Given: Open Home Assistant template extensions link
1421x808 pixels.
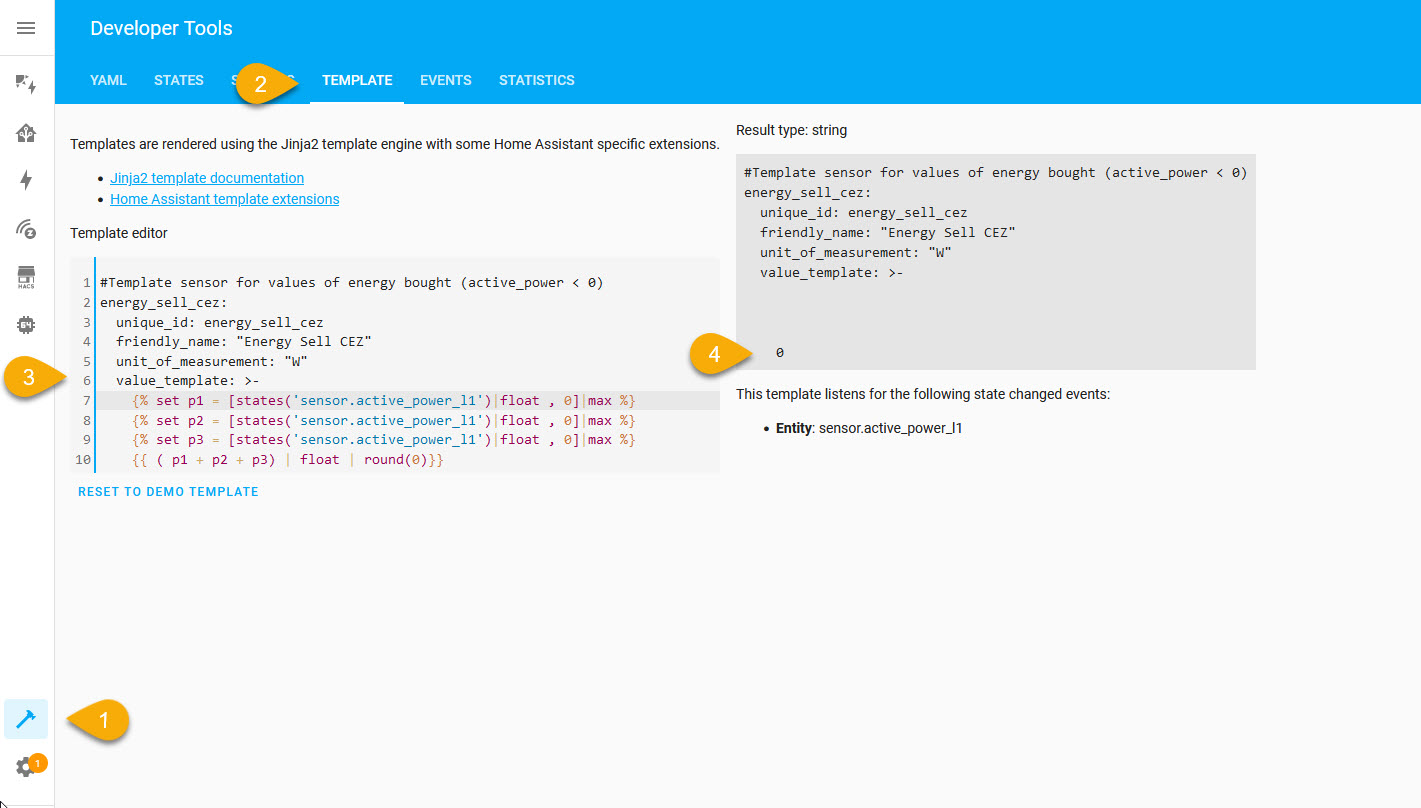Looking at the screenshot, I should (x=225, y=199).
